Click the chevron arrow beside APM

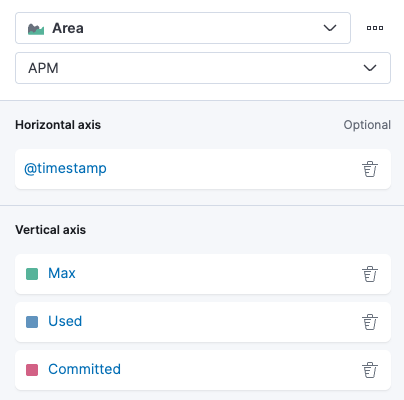click(370, 68)
